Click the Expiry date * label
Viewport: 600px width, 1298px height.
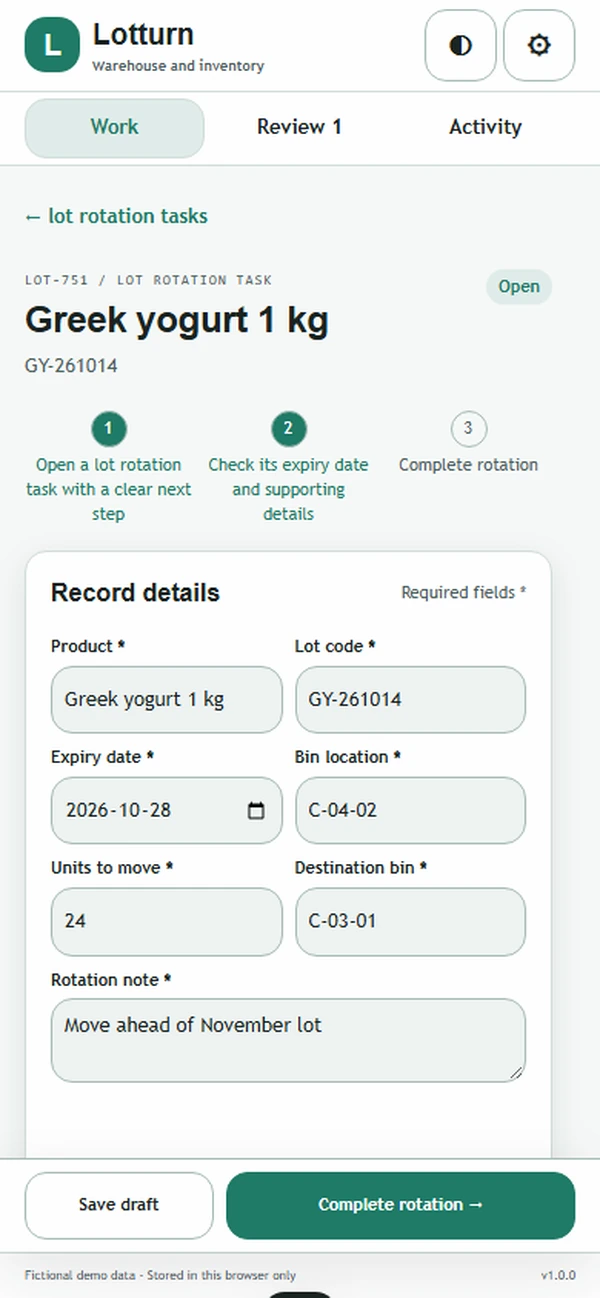(102, 757)
